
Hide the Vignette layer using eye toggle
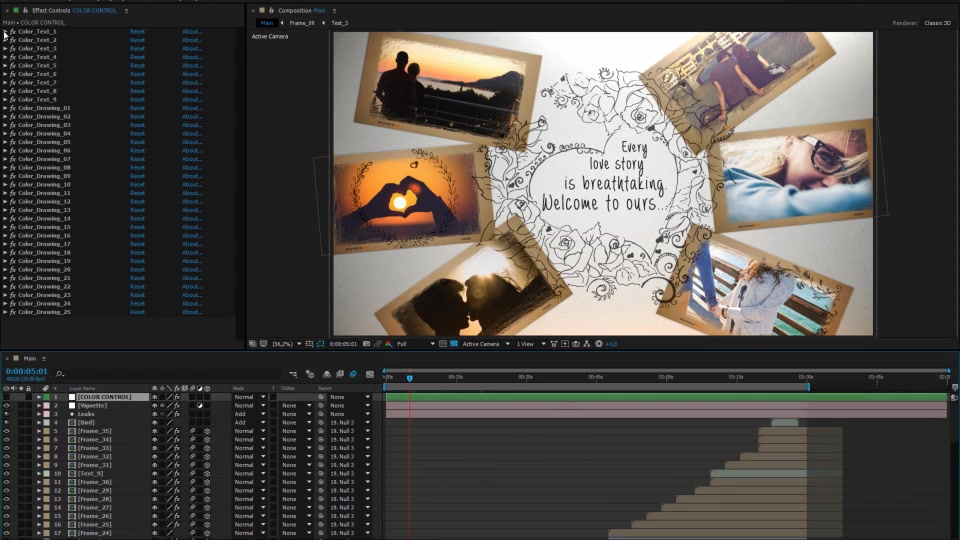point(6,405)
